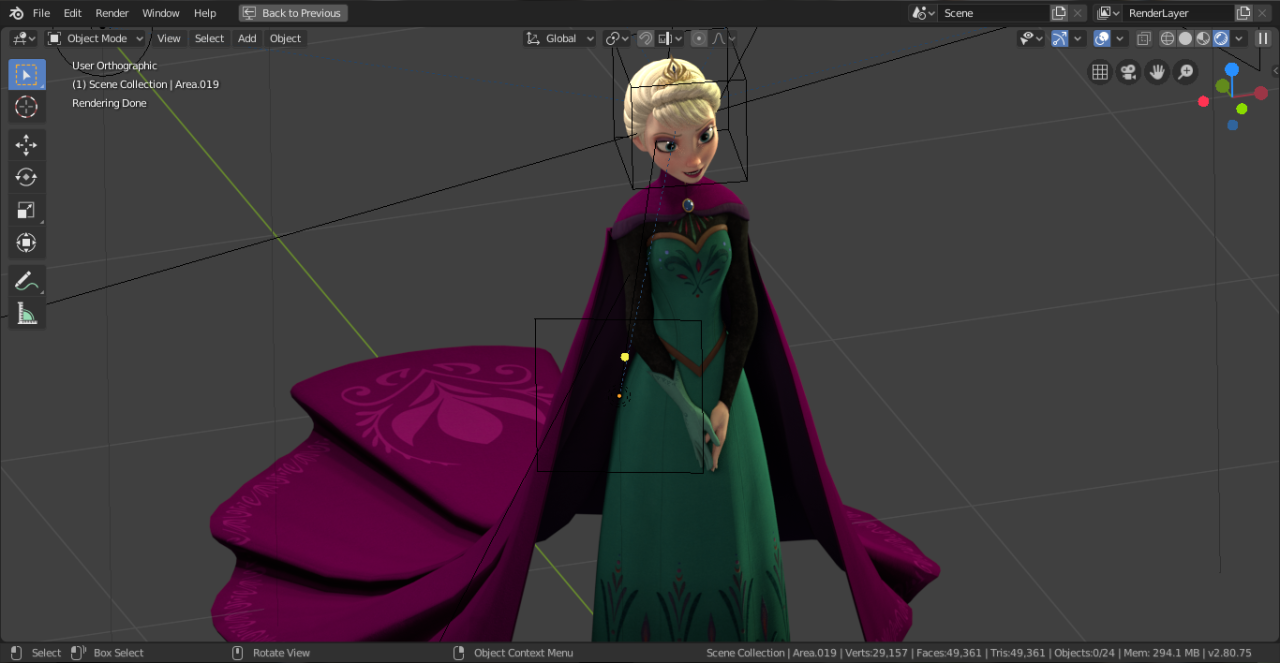Enable proportional editing
1280x663 pixels.
699,38
